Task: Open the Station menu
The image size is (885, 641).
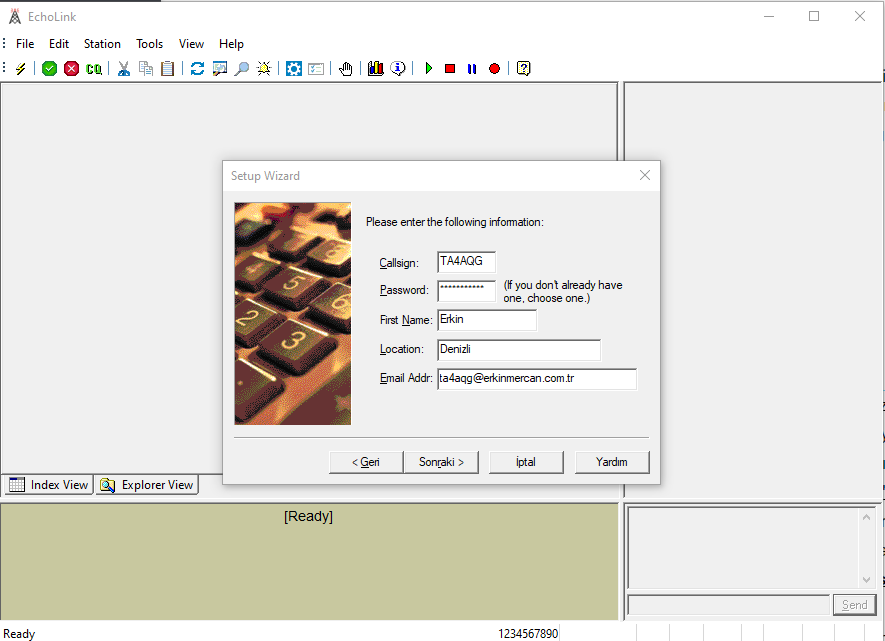Action: pyautogui.click(x=102, y=44)
